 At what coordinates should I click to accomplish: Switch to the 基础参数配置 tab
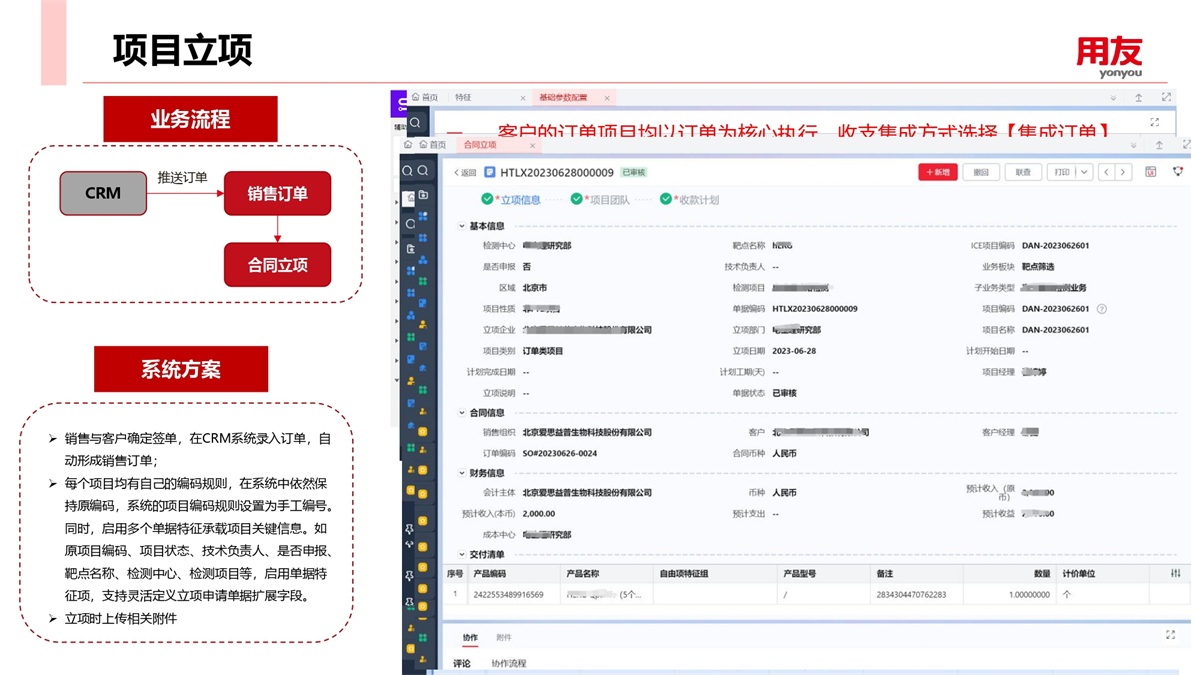pos(564,98)
